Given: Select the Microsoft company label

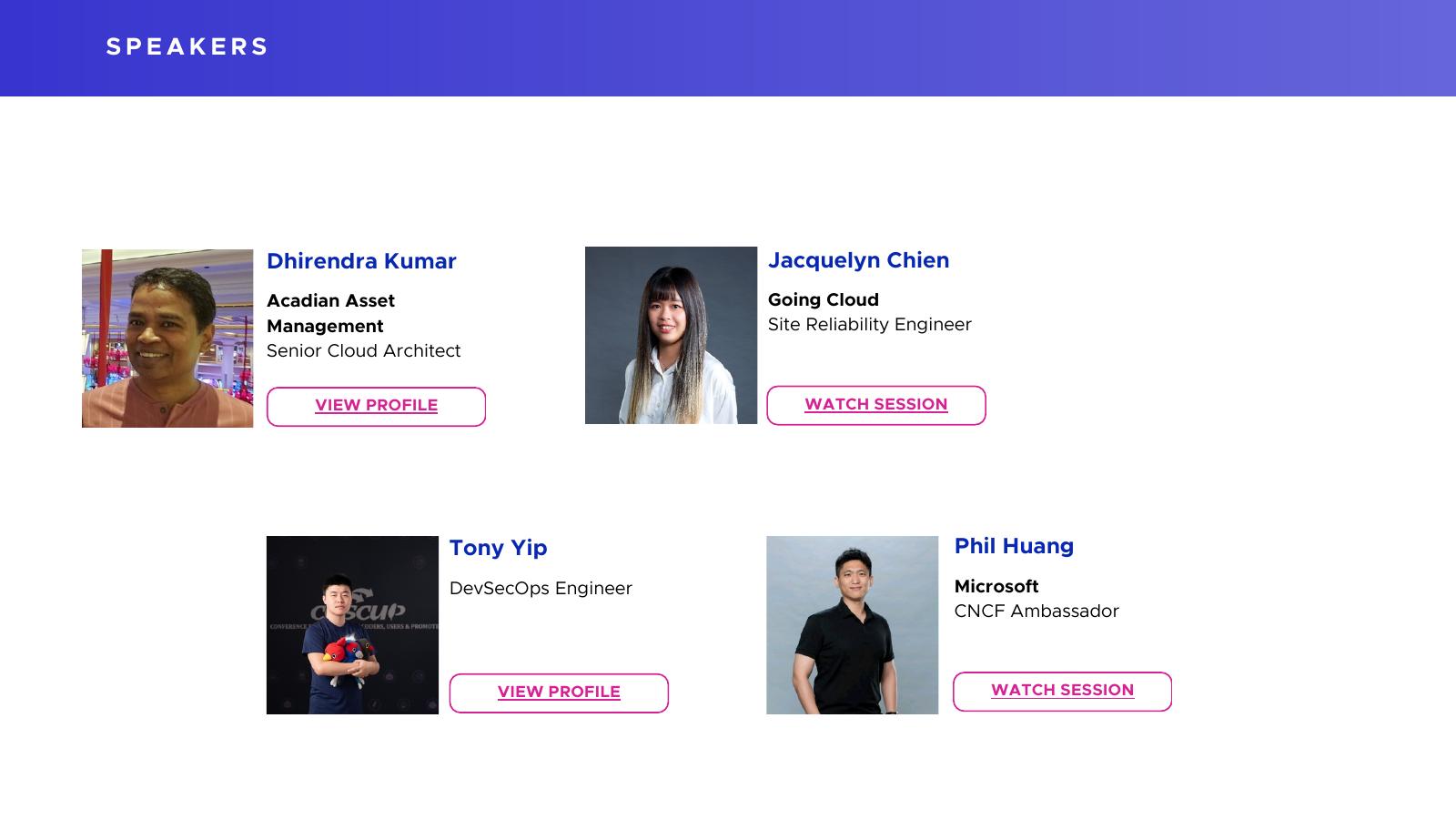Looking at the screenshot, I should click(996, 587).
